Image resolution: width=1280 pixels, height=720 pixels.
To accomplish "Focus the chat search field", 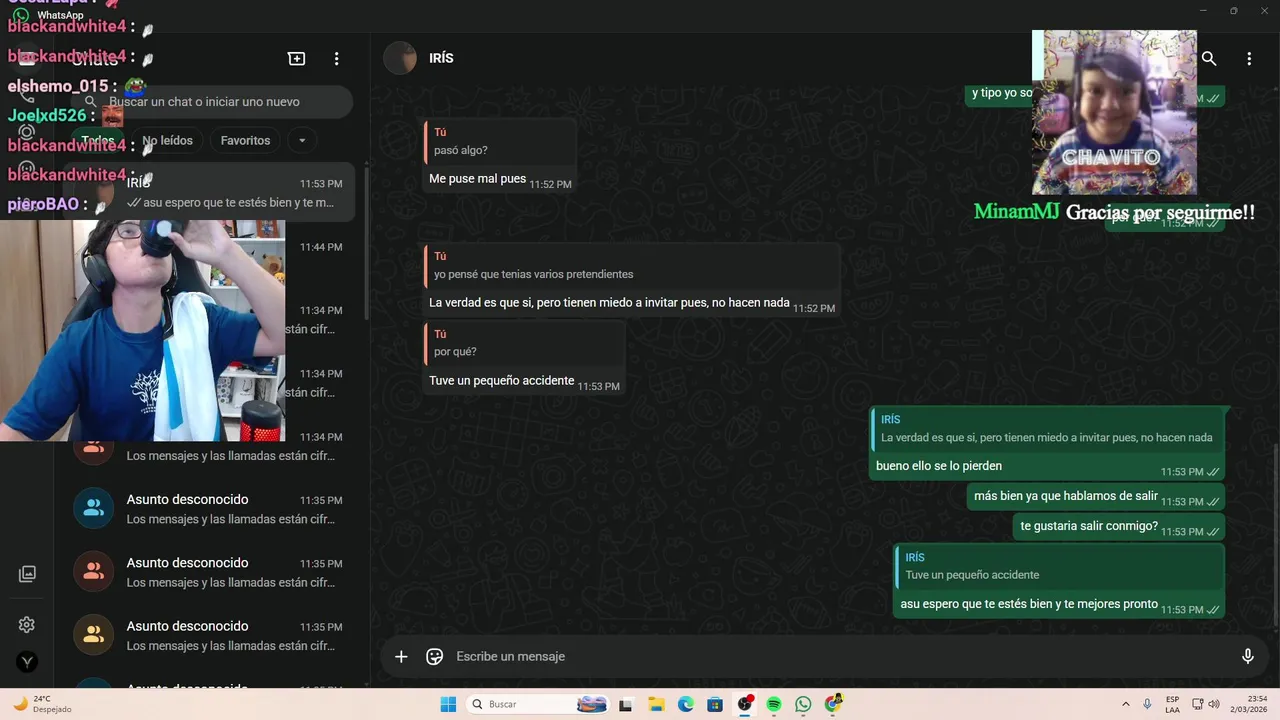I will point(214,102).
